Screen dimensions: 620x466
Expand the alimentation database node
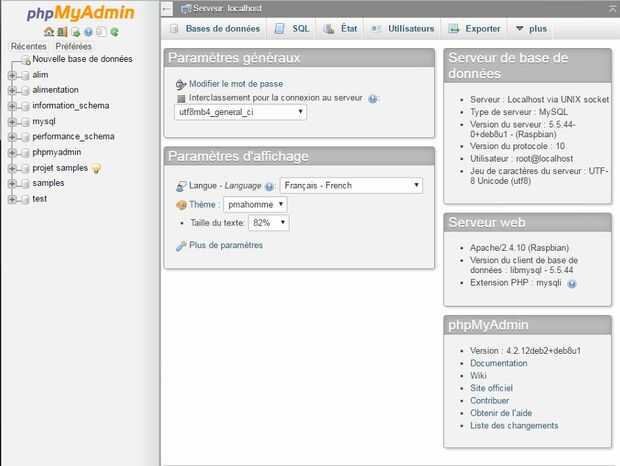12,91
